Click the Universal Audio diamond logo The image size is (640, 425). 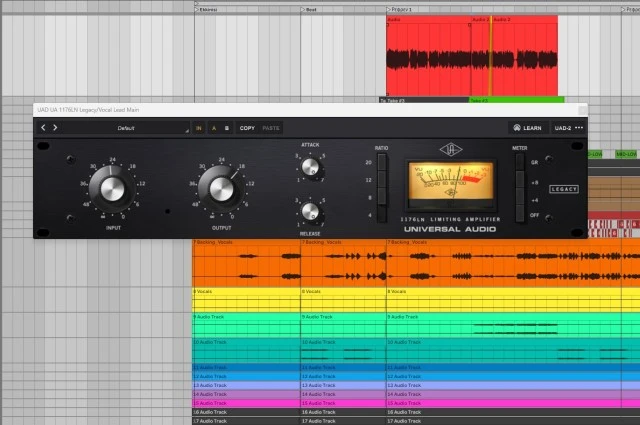(451, 149)
